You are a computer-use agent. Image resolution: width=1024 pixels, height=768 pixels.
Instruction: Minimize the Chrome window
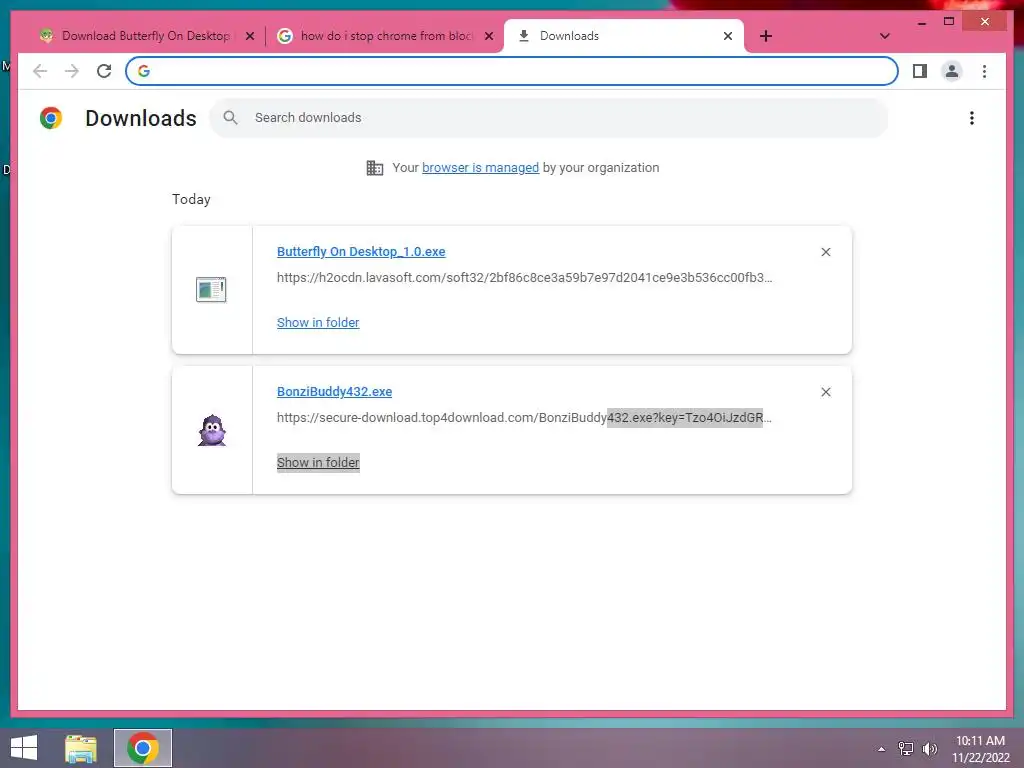tap(921, 22)
